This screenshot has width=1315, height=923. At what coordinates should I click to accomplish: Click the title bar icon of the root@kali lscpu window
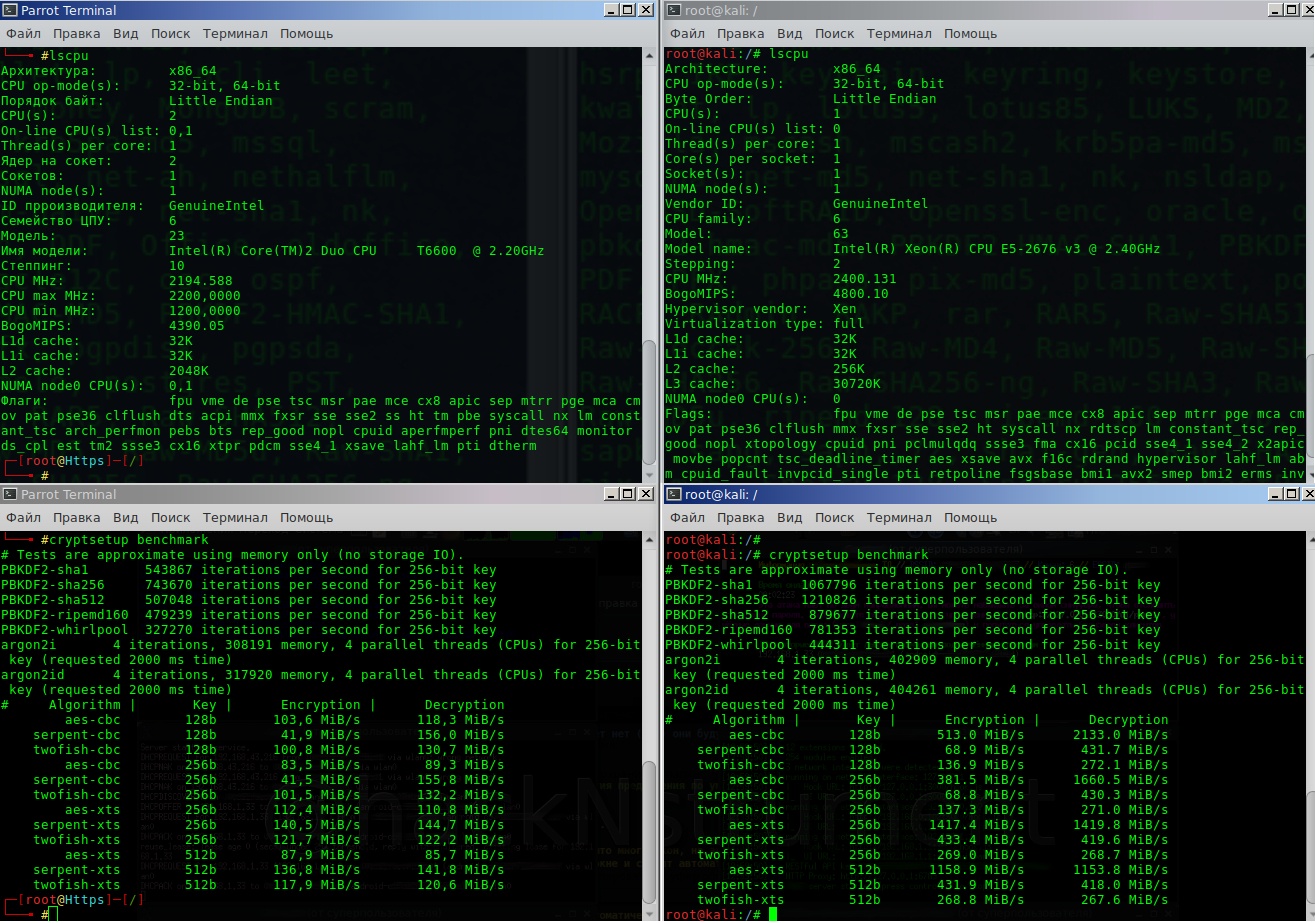point(674,10)
